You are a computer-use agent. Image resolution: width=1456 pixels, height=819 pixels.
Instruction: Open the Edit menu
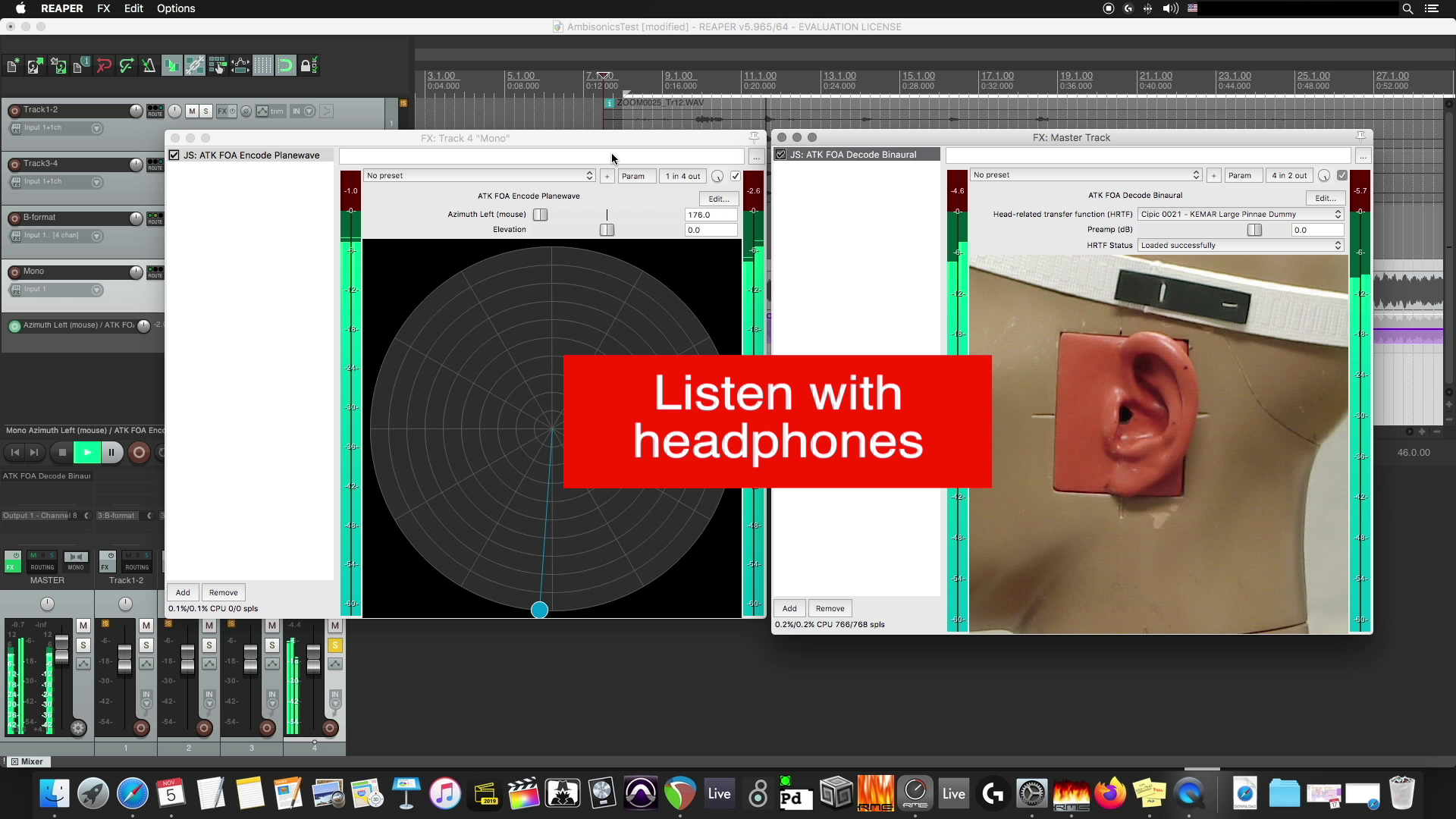[x=133, y=8]
